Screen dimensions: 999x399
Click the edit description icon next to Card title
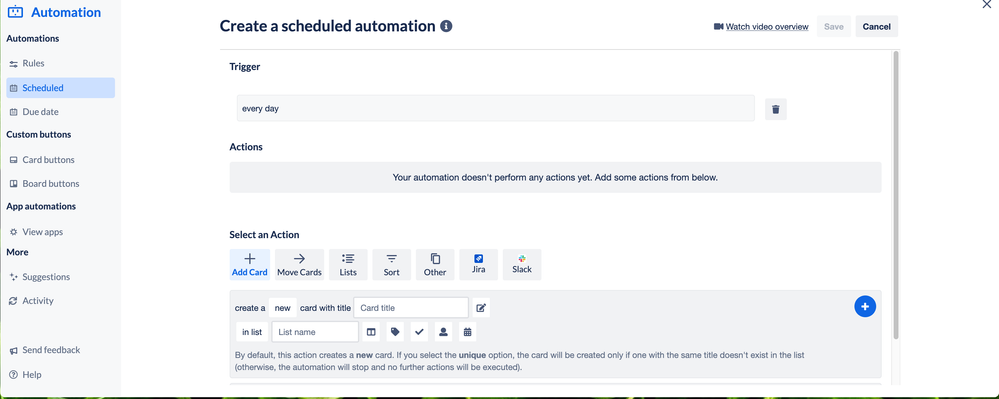482,308
